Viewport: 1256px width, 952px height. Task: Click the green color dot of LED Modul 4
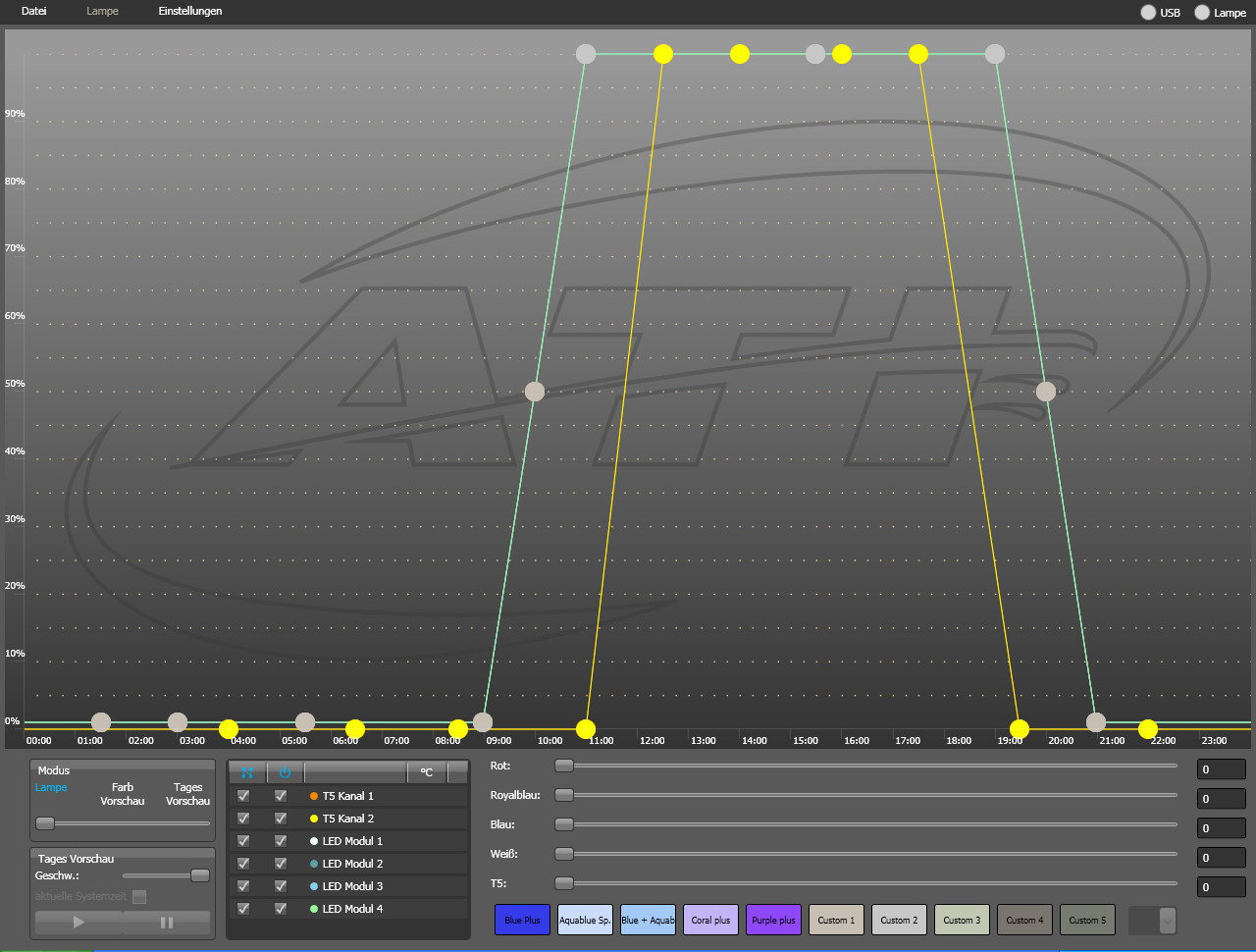pyautogui.click(x=314, y=909)
